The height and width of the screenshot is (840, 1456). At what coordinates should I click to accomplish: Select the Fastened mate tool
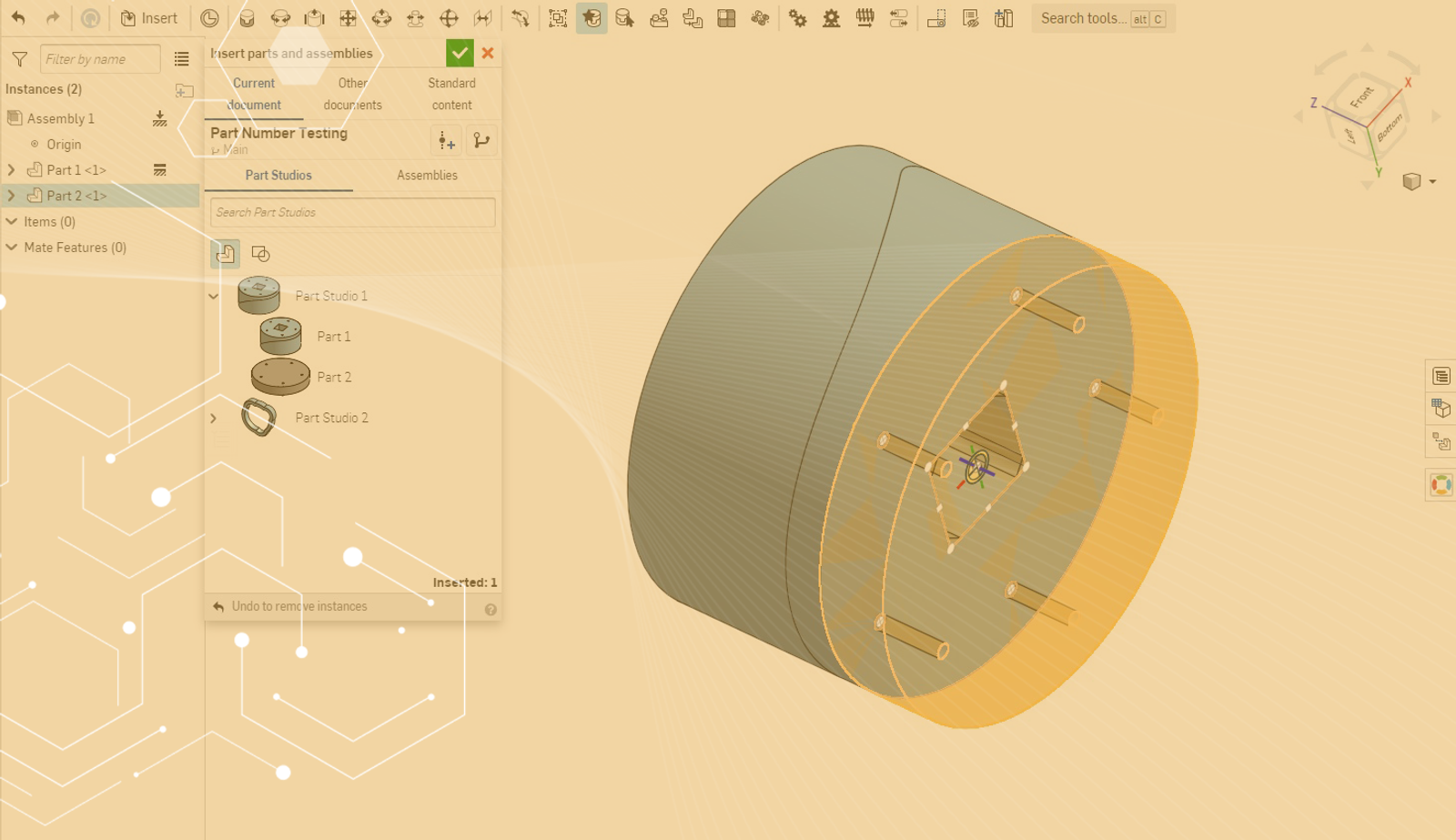coord(247,18)
